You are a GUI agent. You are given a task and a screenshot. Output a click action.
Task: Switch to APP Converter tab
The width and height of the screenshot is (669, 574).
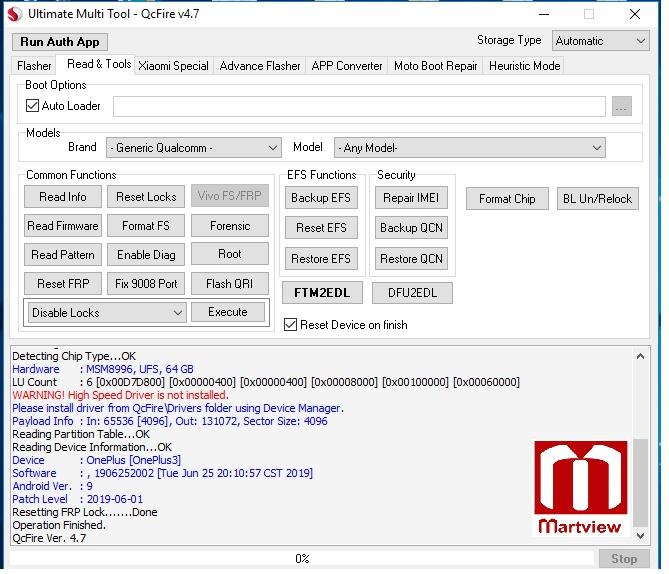point(347,66)
